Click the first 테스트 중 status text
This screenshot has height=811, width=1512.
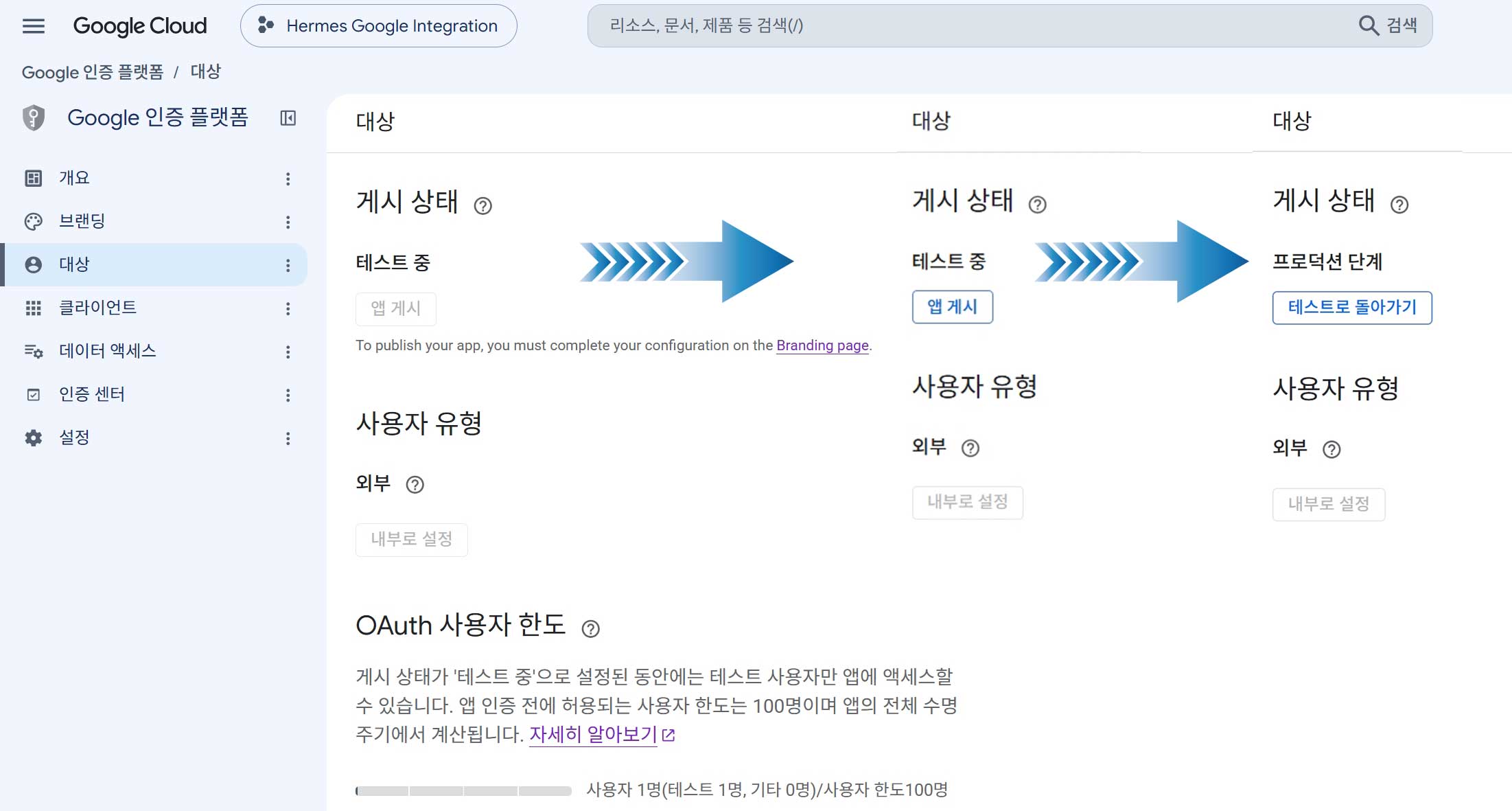(x=393, y=263)
